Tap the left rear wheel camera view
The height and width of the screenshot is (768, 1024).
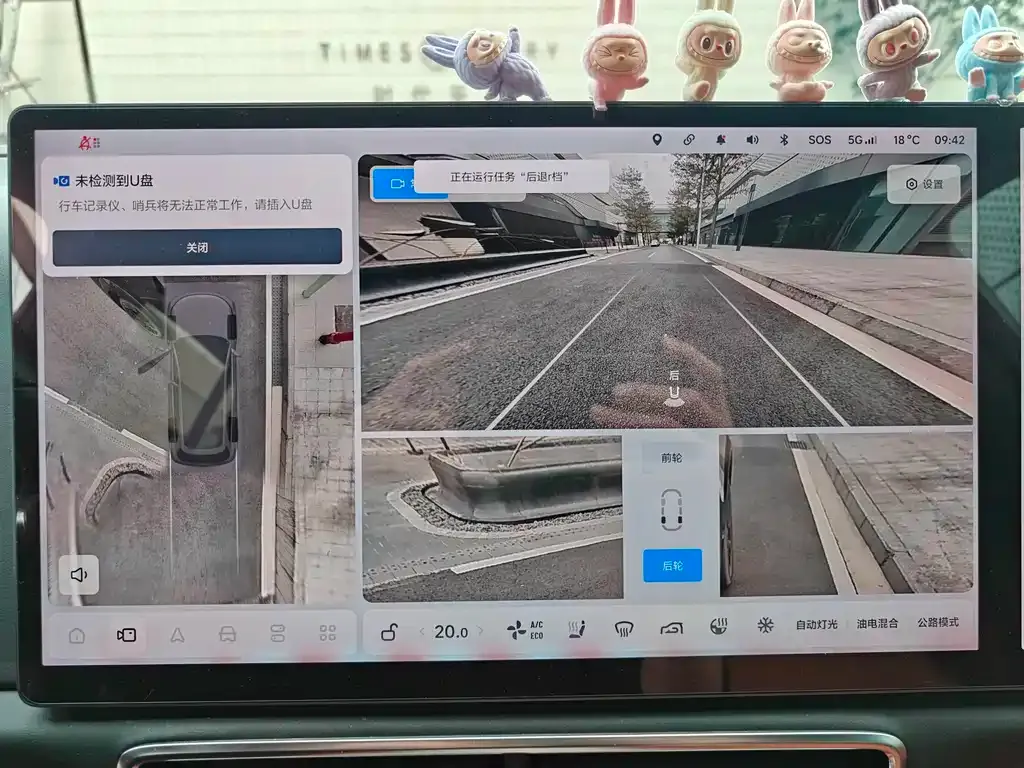coord(493,517)
